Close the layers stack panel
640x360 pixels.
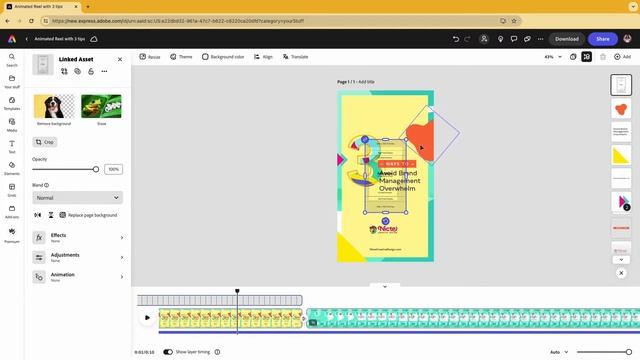tap(621, 273)
